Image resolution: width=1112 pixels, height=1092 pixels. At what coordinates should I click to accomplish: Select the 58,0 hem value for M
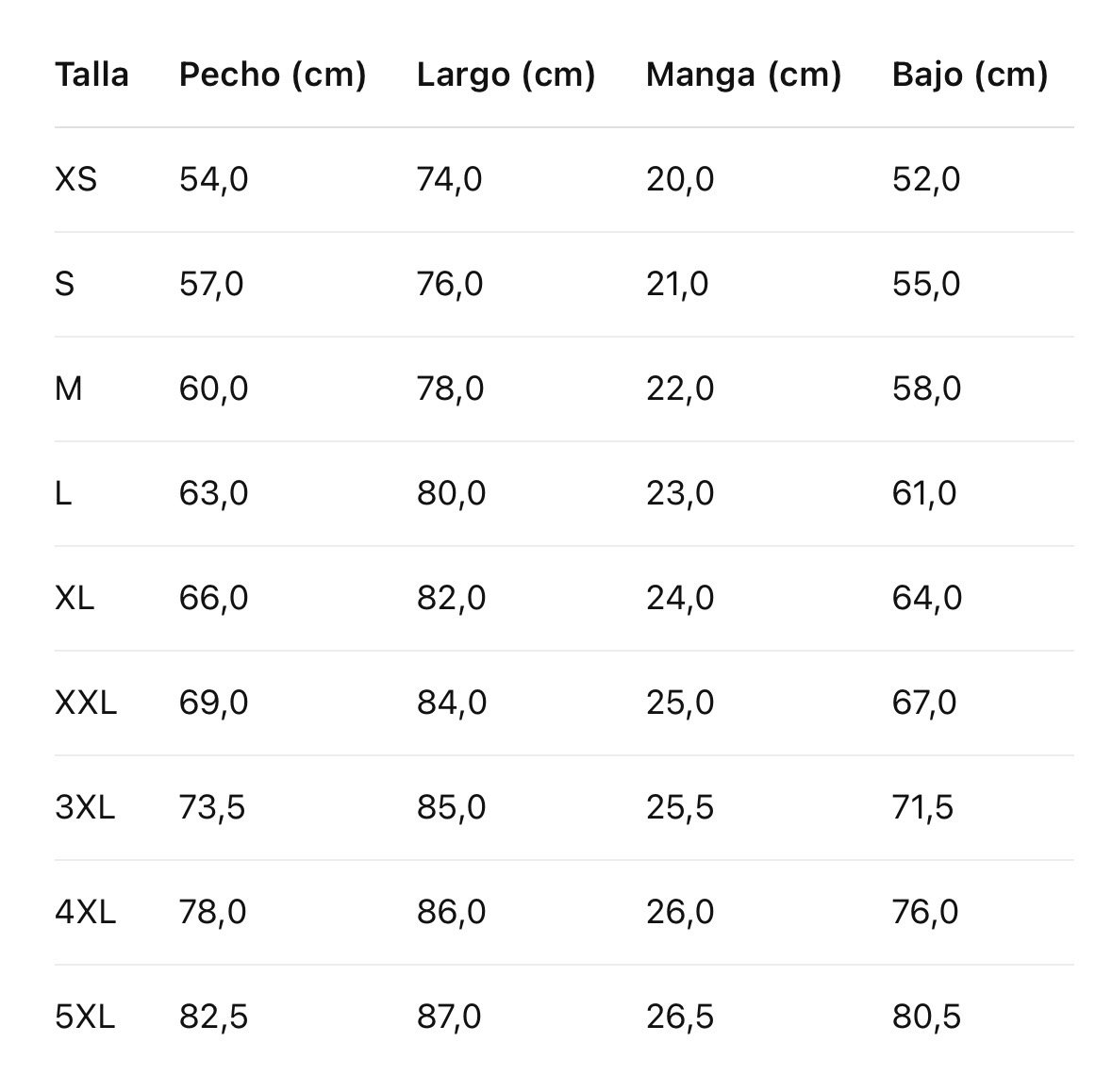(x=926, y=389)
